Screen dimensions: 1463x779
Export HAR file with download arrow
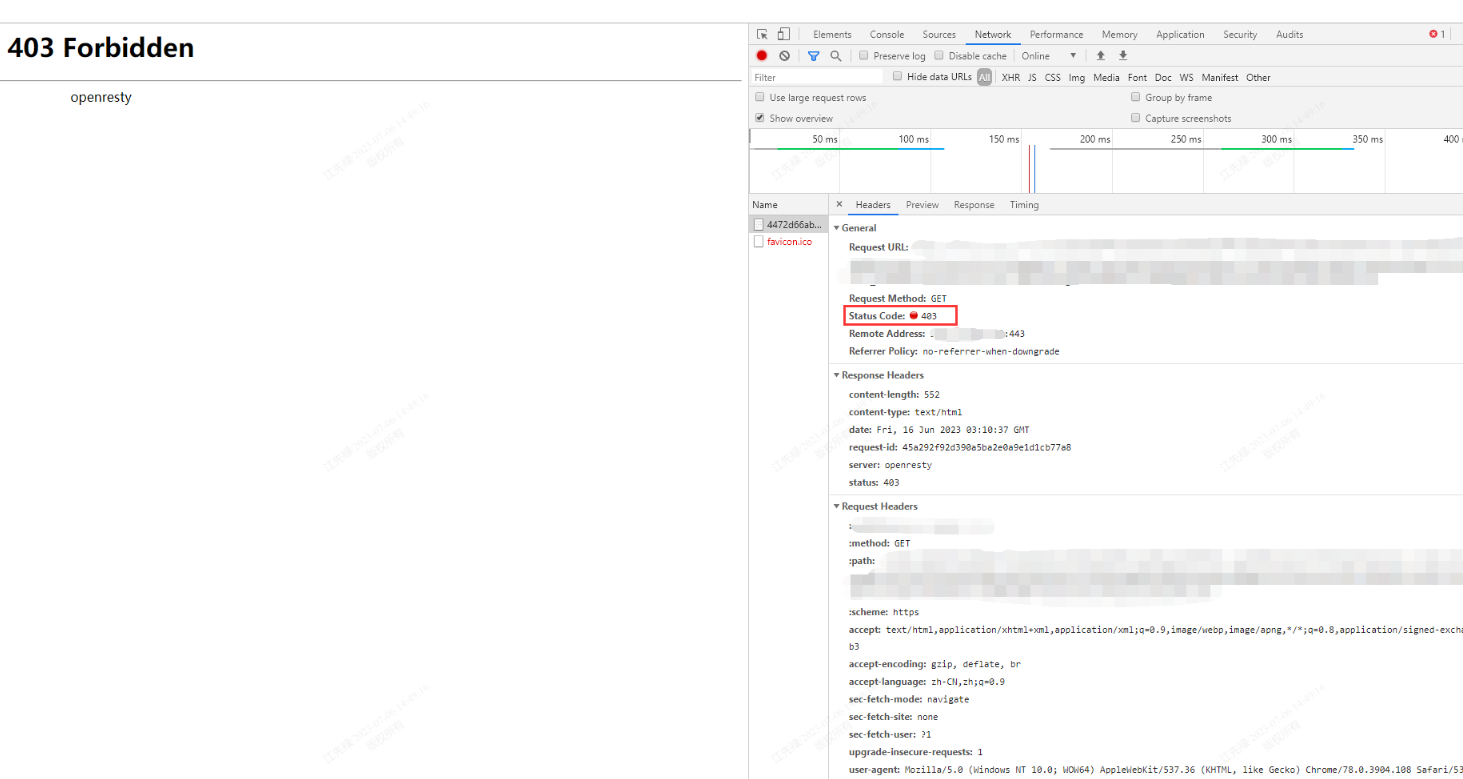[1123, 56]
